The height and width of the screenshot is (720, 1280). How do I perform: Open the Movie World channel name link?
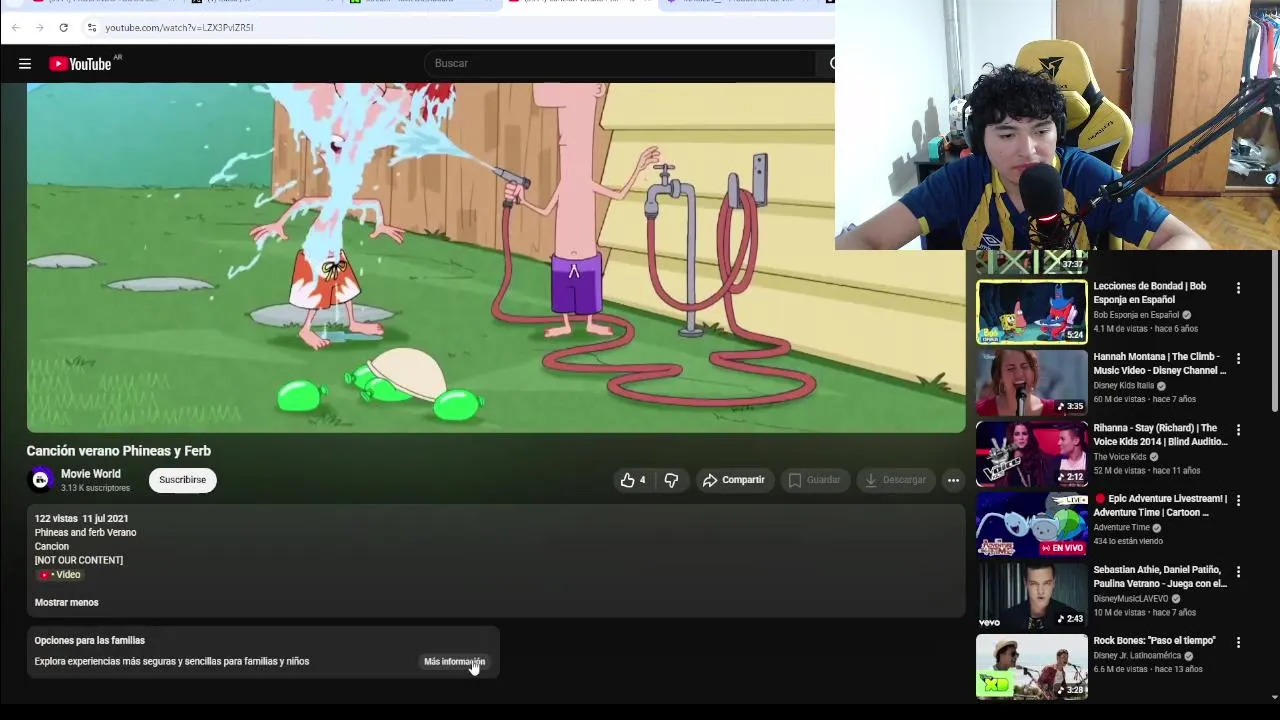91,474
